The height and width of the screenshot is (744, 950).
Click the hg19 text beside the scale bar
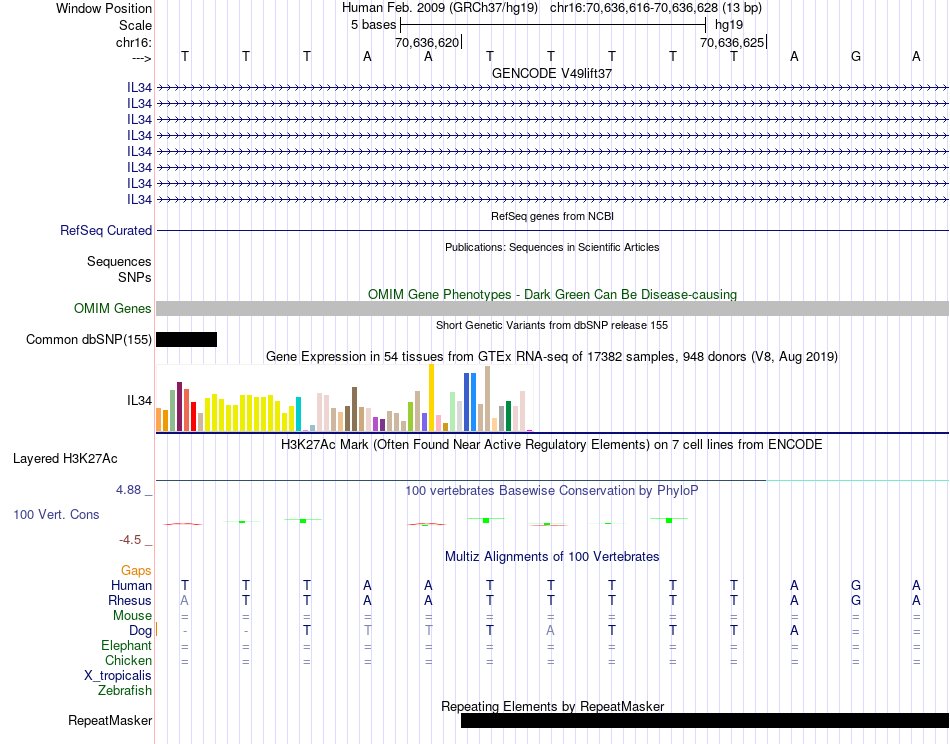pyautogui.click(x=729, y=25)
